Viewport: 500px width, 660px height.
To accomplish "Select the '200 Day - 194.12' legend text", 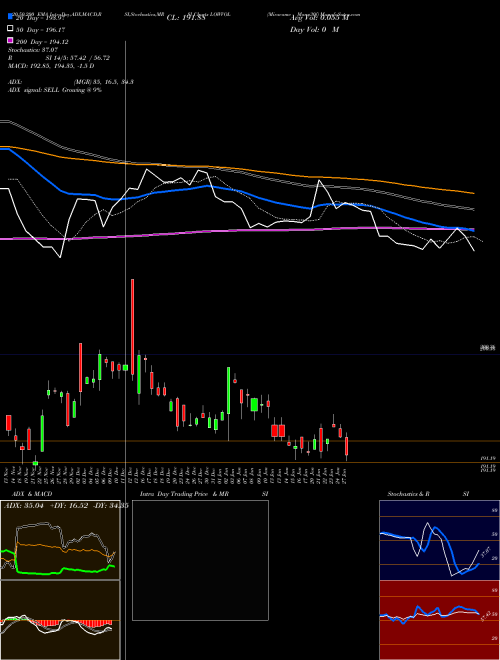I will 42,42.
